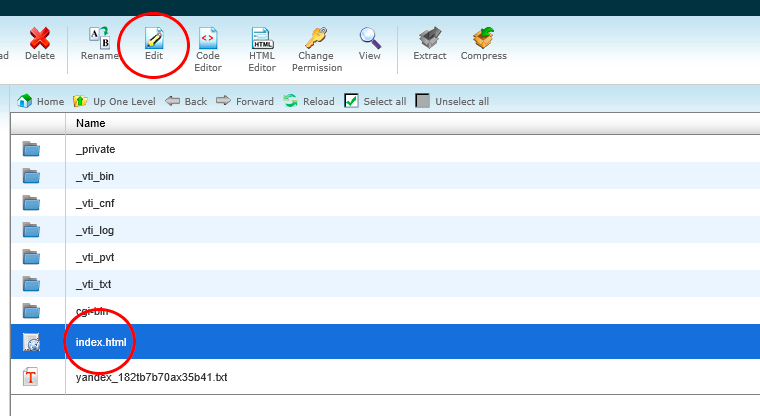Select the index.html file name
Screen dimensions: 760x416
(x=101, y=342)
